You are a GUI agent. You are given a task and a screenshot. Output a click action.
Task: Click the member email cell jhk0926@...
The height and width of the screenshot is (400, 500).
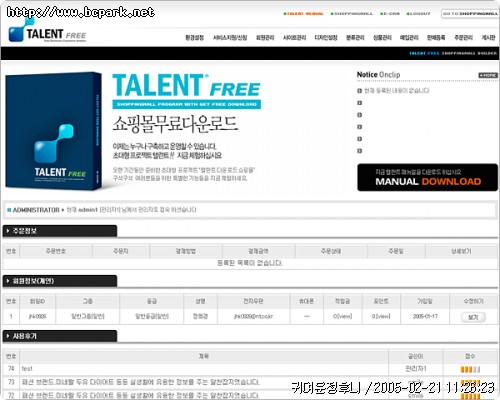(x=253, y=316)
